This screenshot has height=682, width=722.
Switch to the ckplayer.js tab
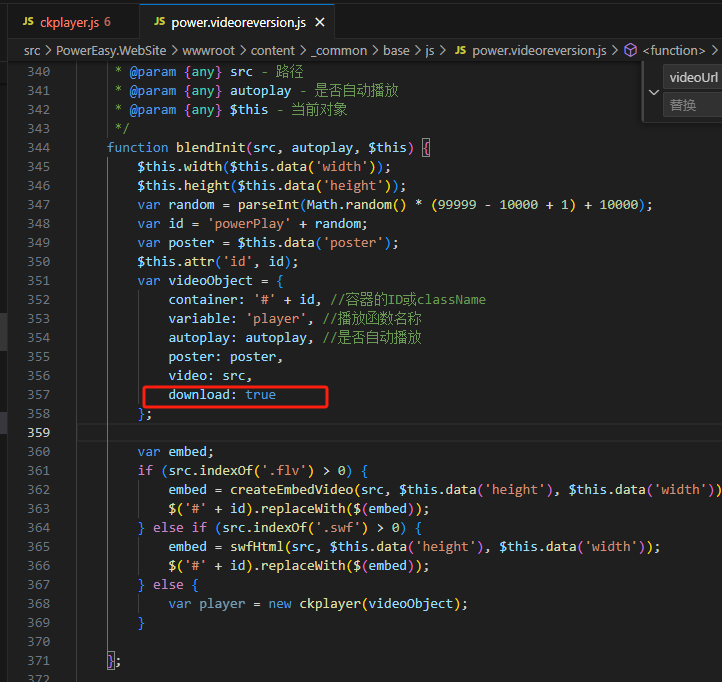[71, 21]
